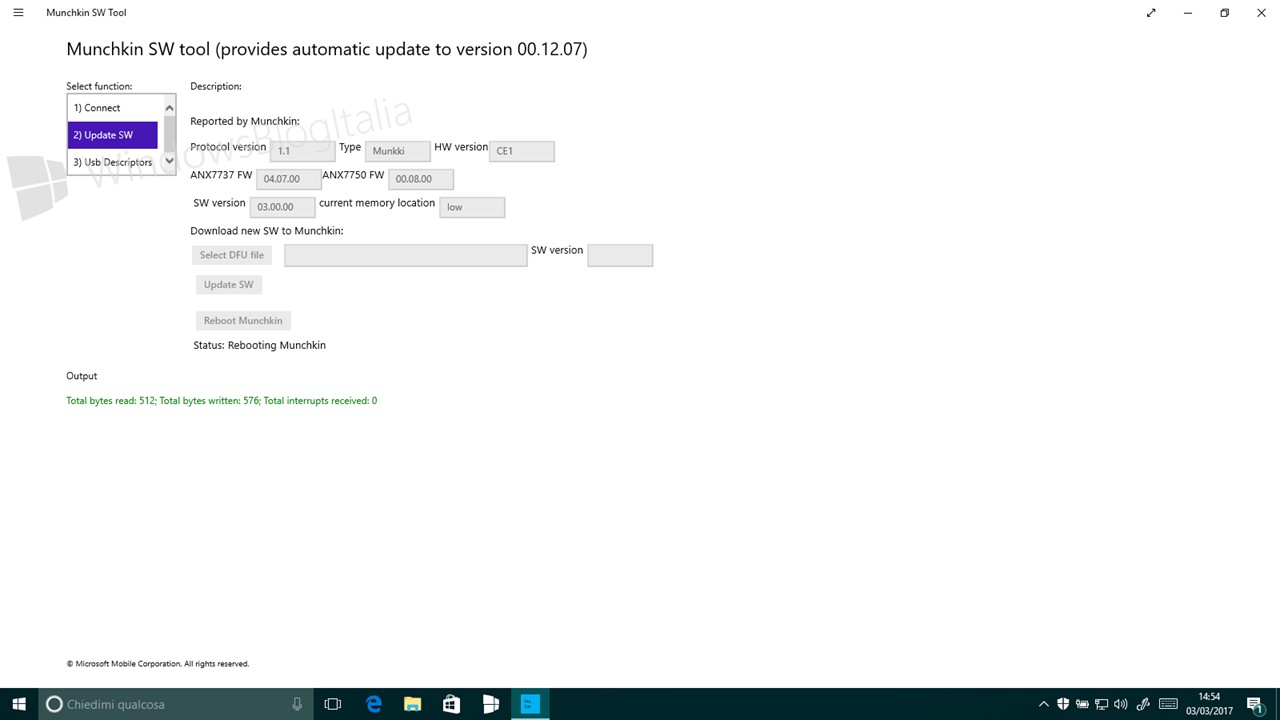Image resolution: width=1280 pixels, height=720 pixels.
Task: Select the '2) Update SW' function
Action: tap(113, 135)
